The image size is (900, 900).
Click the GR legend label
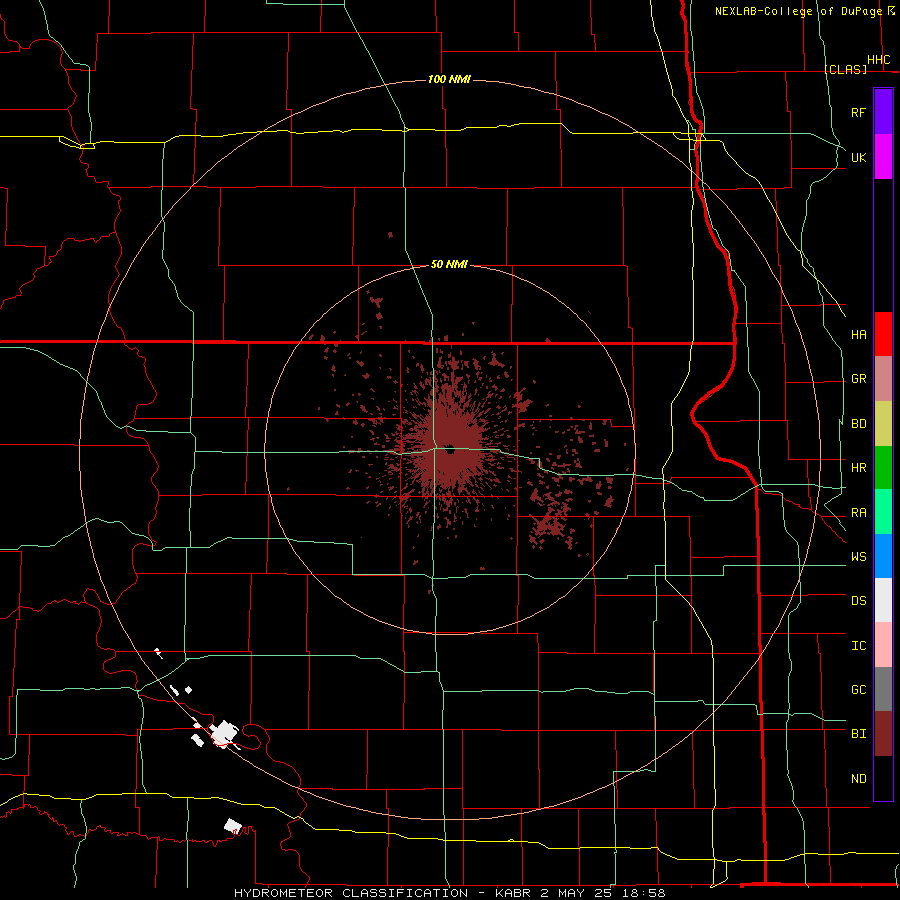[x=858, y=379]
